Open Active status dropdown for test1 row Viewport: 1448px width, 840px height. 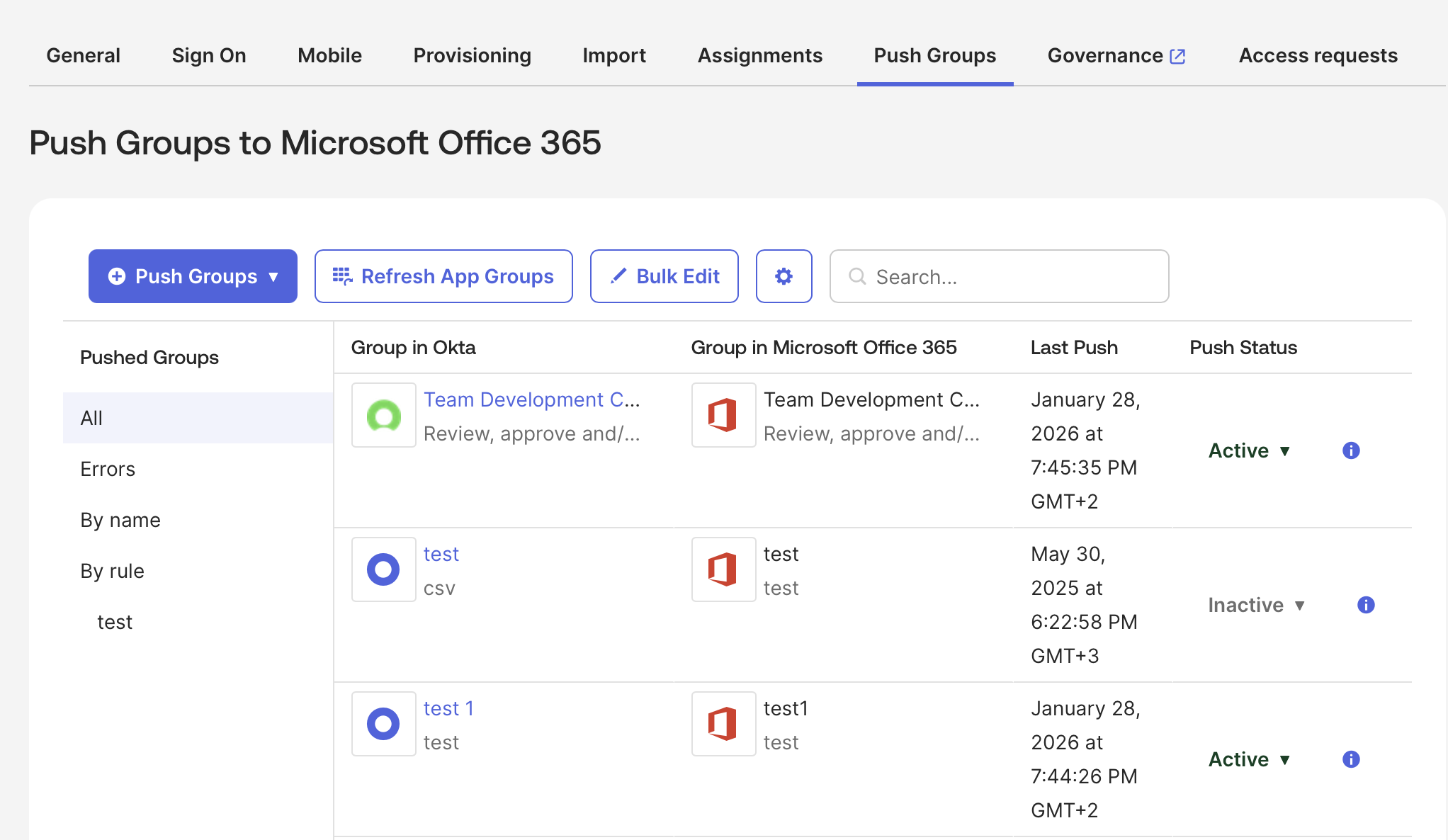click(1250, 759)
